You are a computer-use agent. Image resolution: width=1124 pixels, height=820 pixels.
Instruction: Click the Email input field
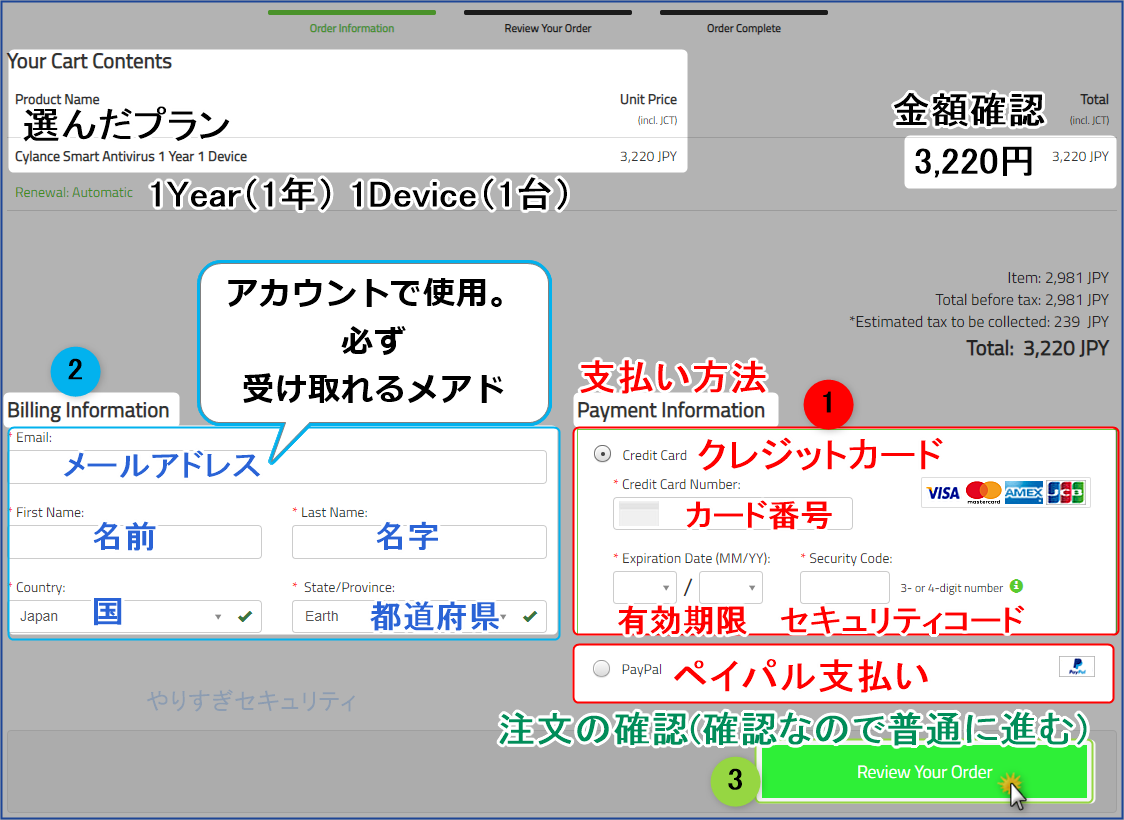click(278, 467)
